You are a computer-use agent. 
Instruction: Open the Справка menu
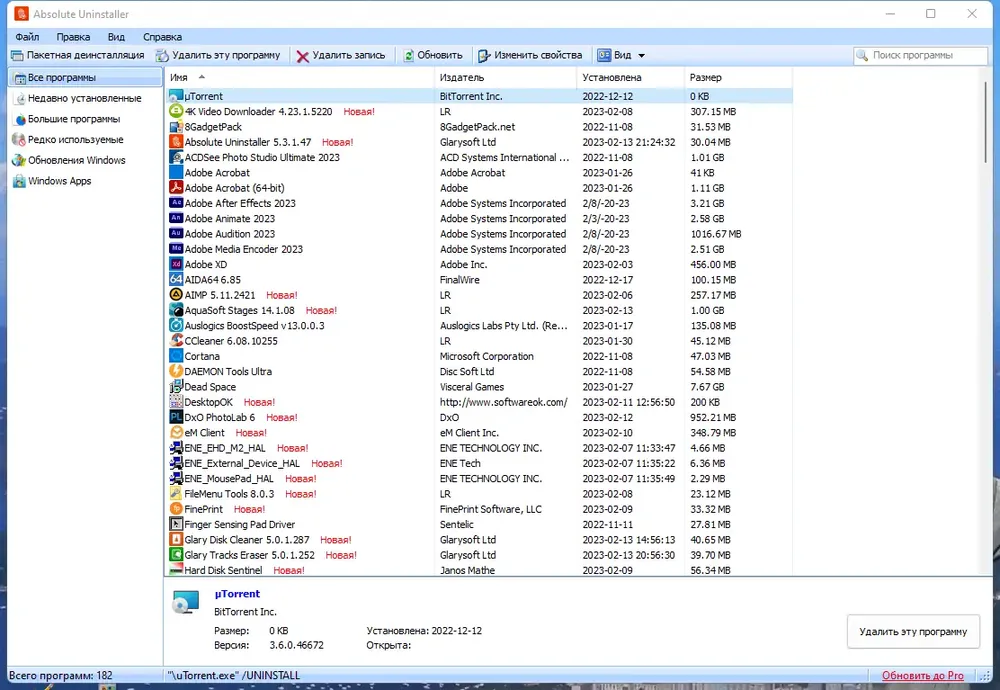click(162, 37)
